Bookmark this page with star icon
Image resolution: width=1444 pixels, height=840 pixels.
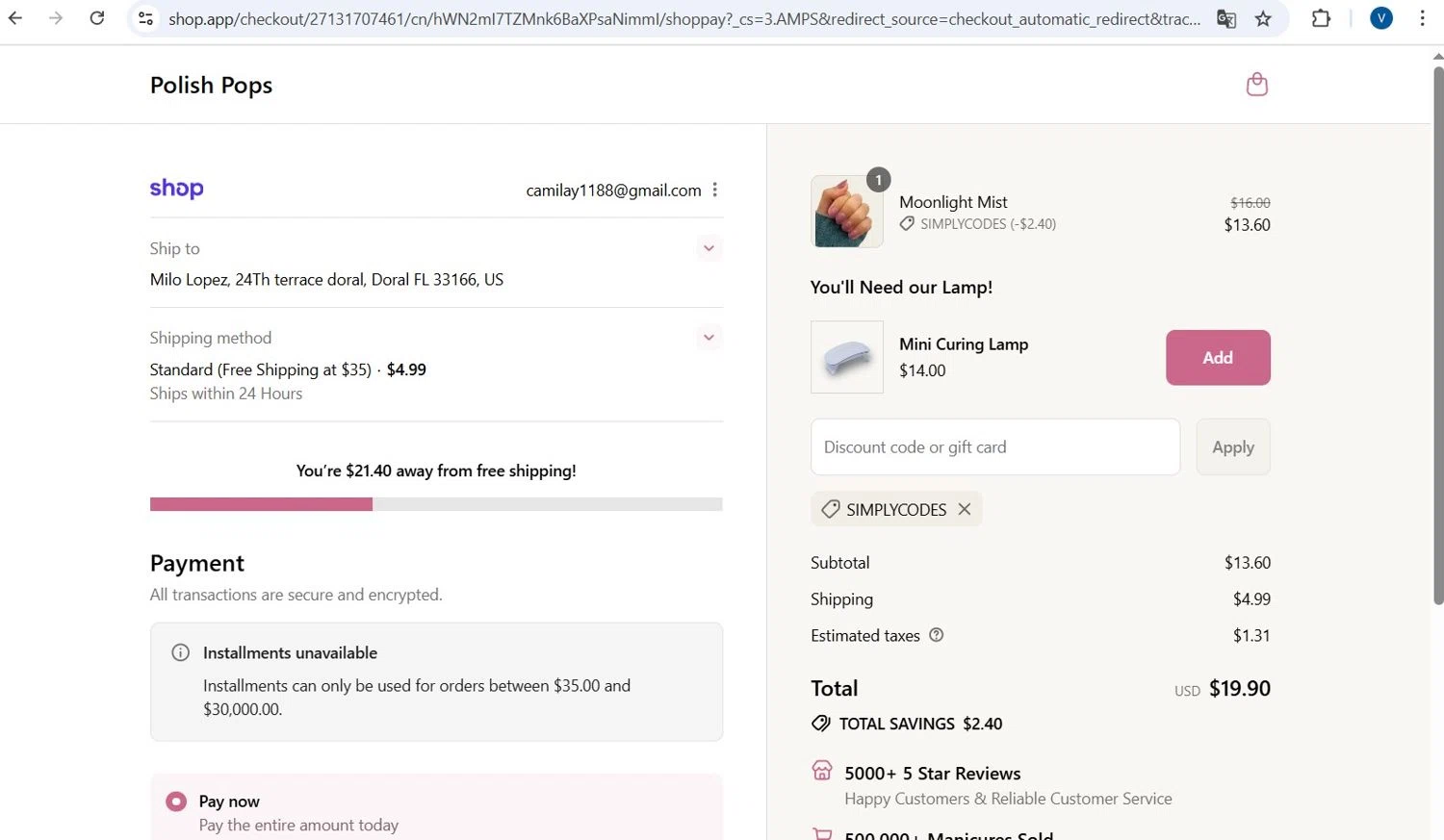point(1263,18)
